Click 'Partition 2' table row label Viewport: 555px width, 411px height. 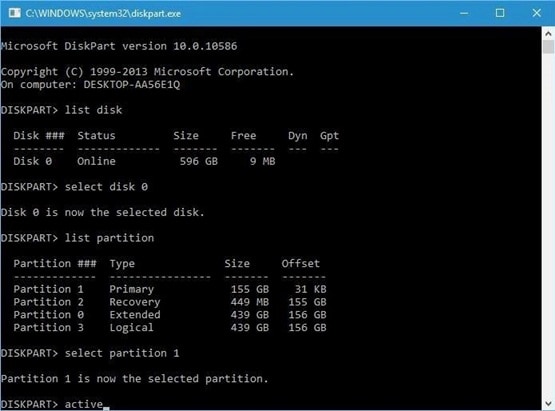pyautogui.click(x=48, y=302)
